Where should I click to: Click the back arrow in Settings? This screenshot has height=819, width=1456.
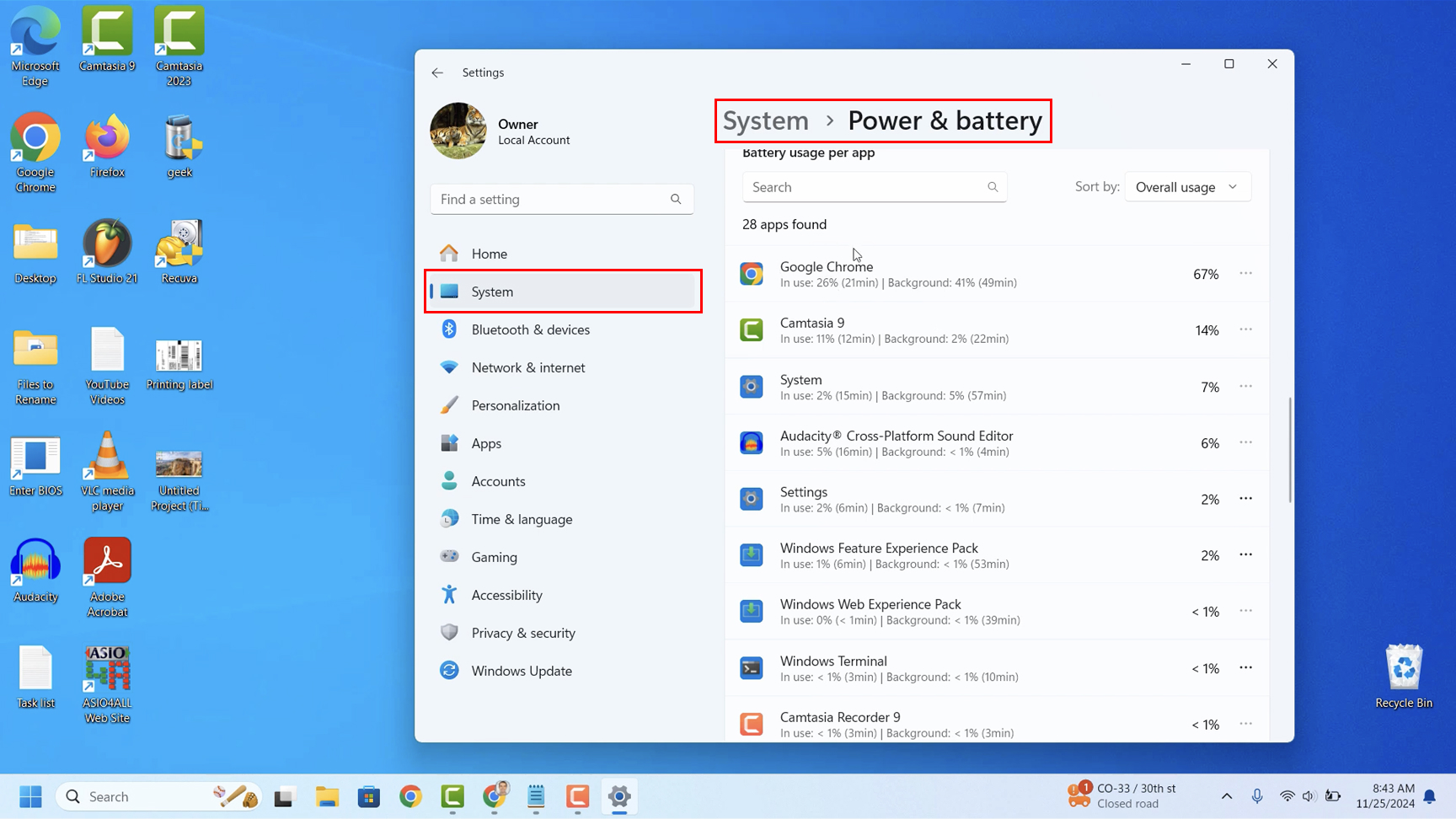[437, 72]
